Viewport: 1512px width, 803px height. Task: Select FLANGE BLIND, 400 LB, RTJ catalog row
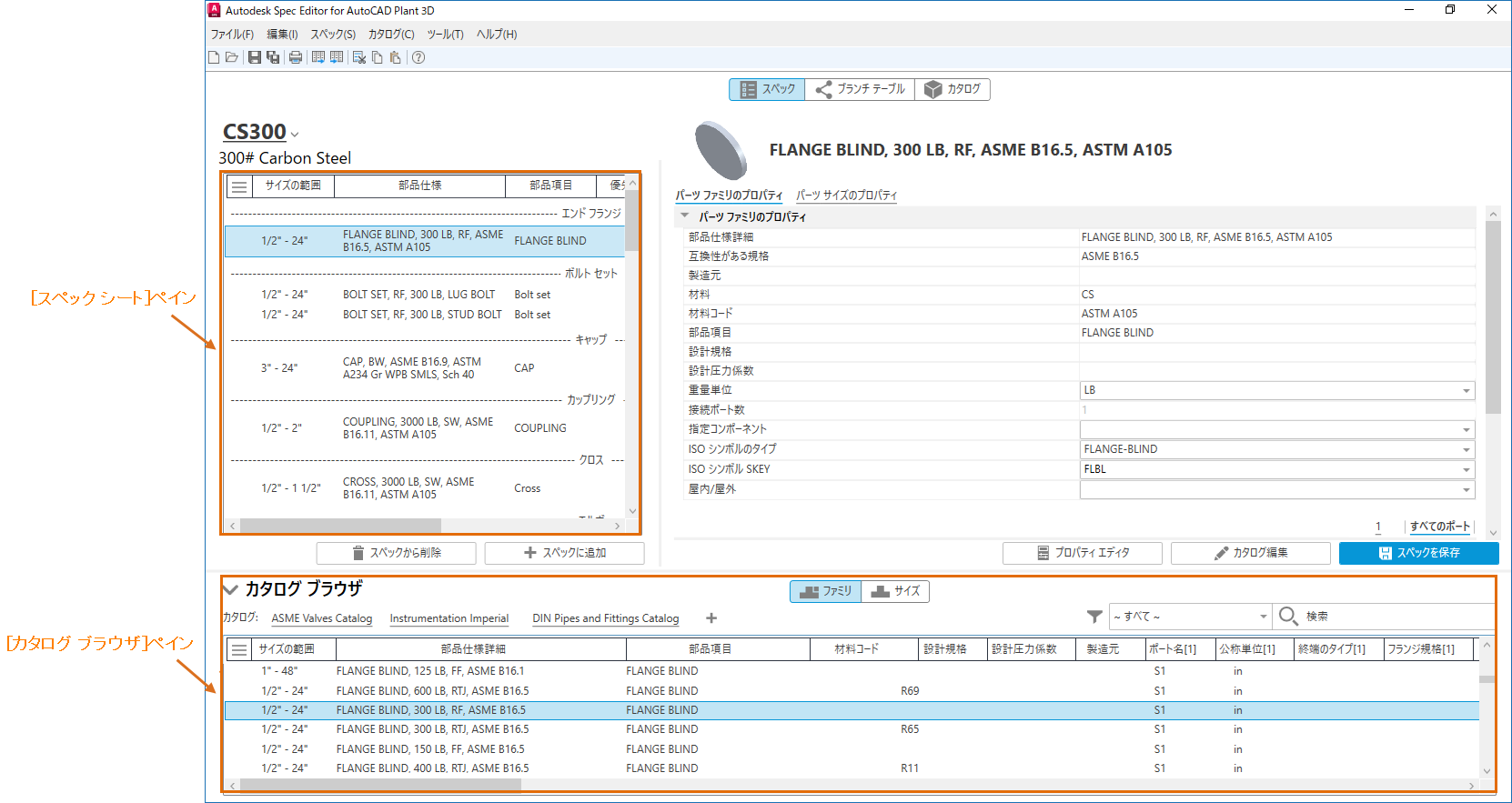click(x=852, y=768)
